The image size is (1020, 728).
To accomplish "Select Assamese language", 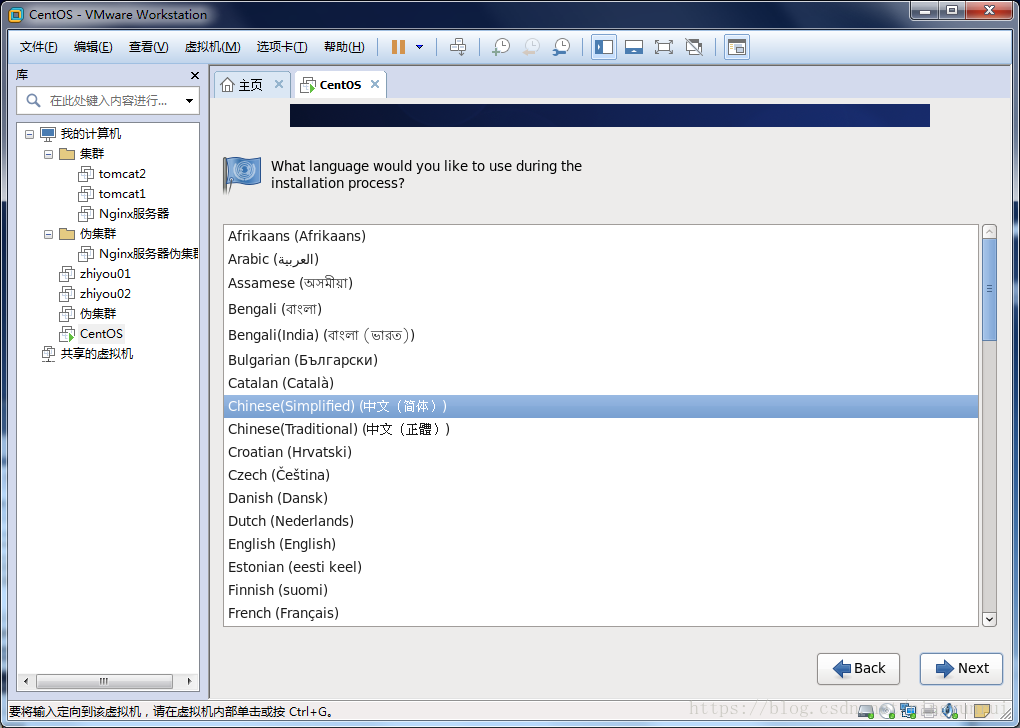I will (600, 283).
